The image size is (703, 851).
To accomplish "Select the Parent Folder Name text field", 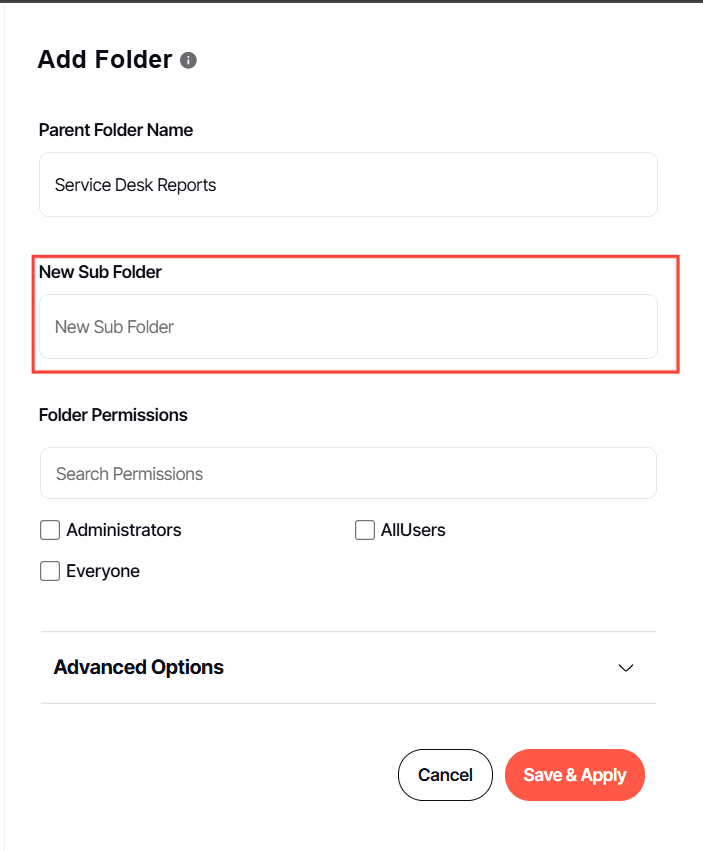I will click(349, 185).
